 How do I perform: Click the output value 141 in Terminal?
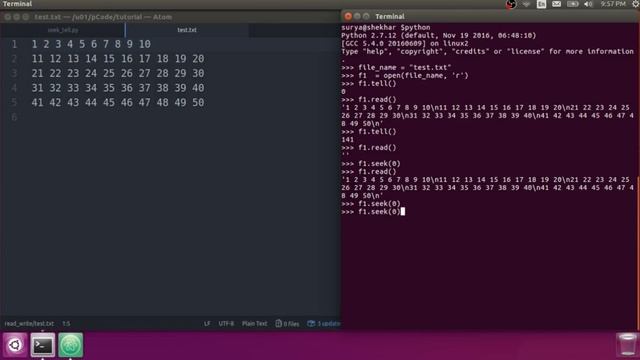click(347, 140)
